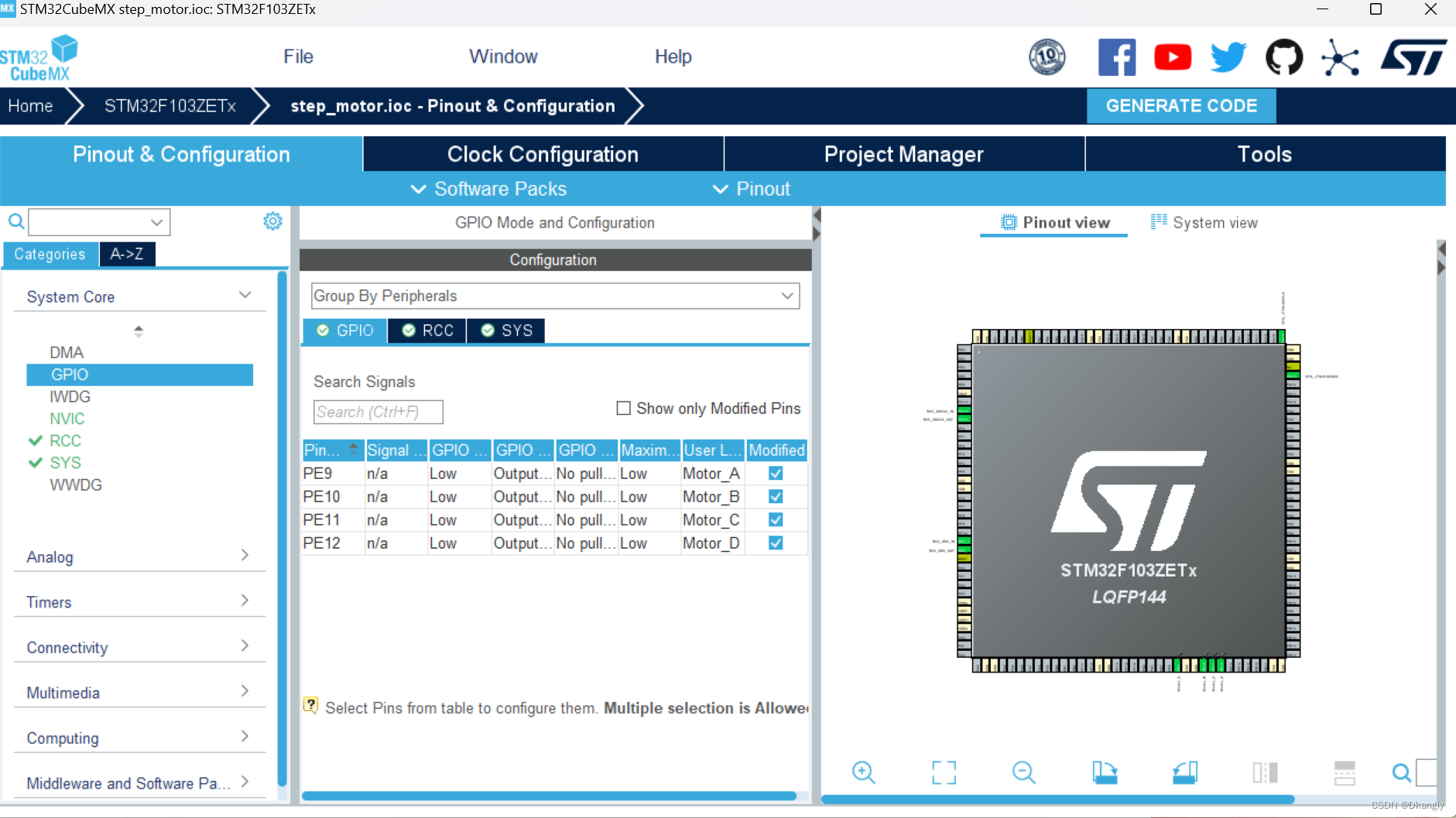Click the ST logo in the toolbar
The width and height of the screenshot is (1456, 818).
tap(1413, 56)
